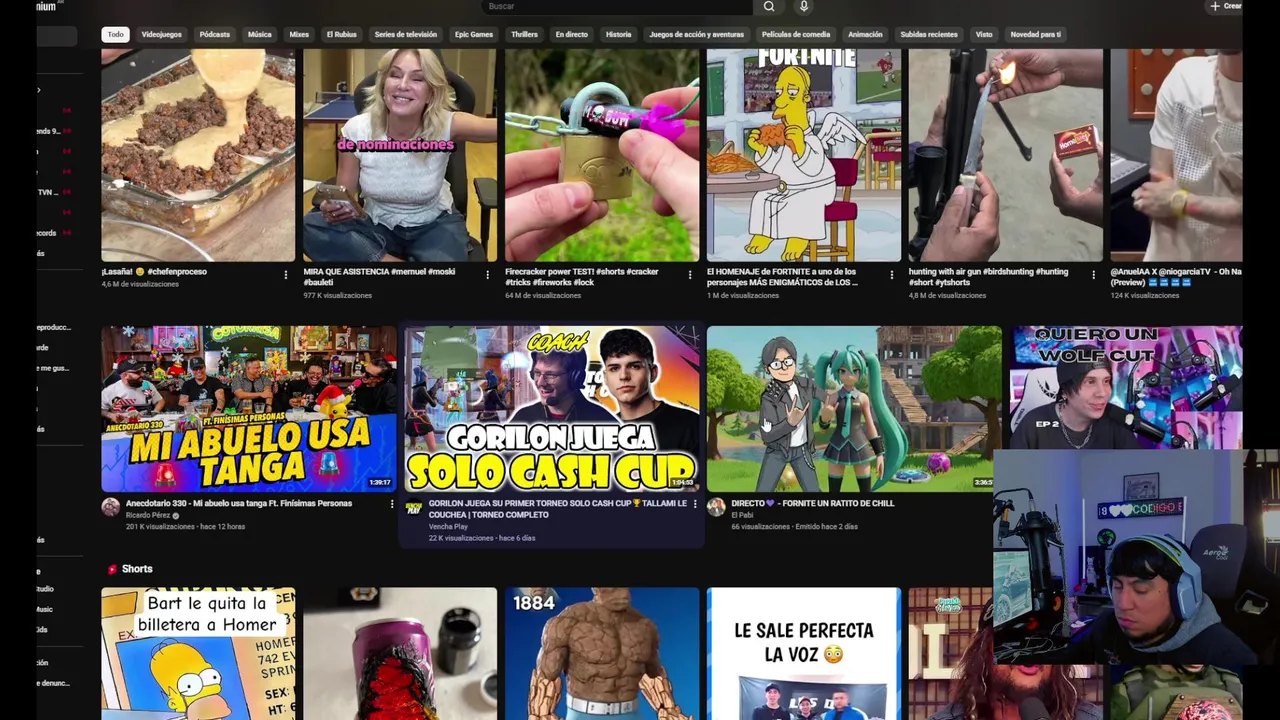Click El Pabi channel avatar
This screenshot has width=1280, height=720.
coord(716,508)
